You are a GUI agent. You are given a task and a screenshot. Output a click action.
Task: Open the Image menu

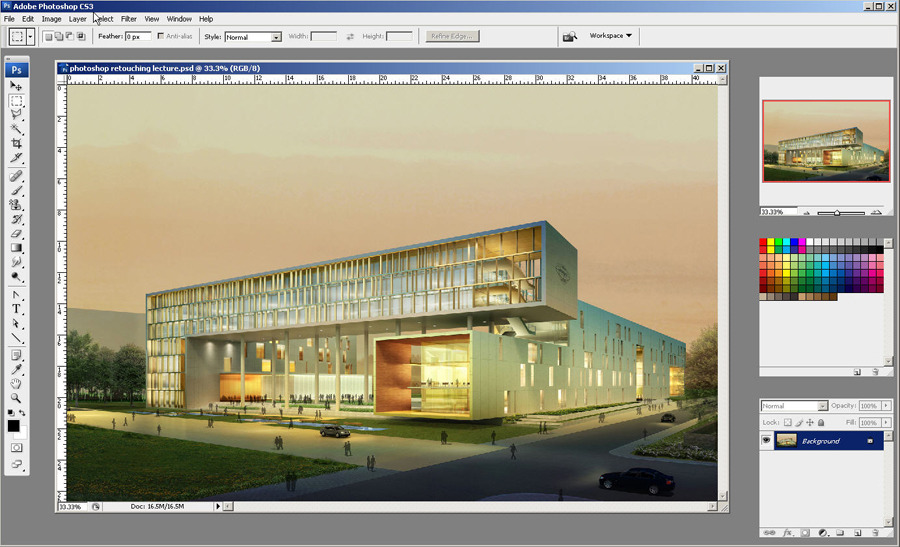tap(51, 19)
